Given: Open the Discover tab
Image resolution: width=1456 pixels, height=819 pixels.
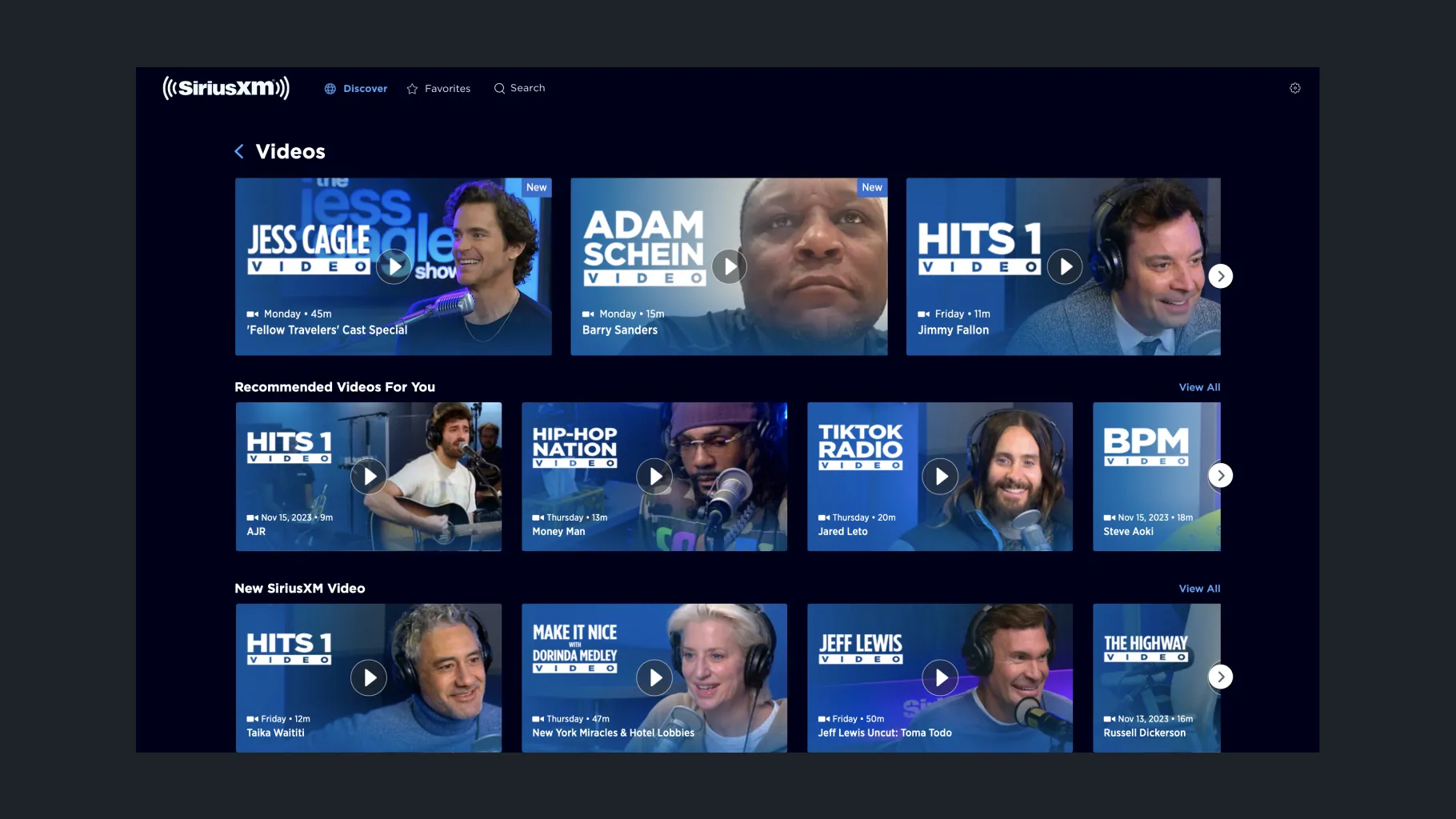Looking at the screenshot, I should point(356,89).
